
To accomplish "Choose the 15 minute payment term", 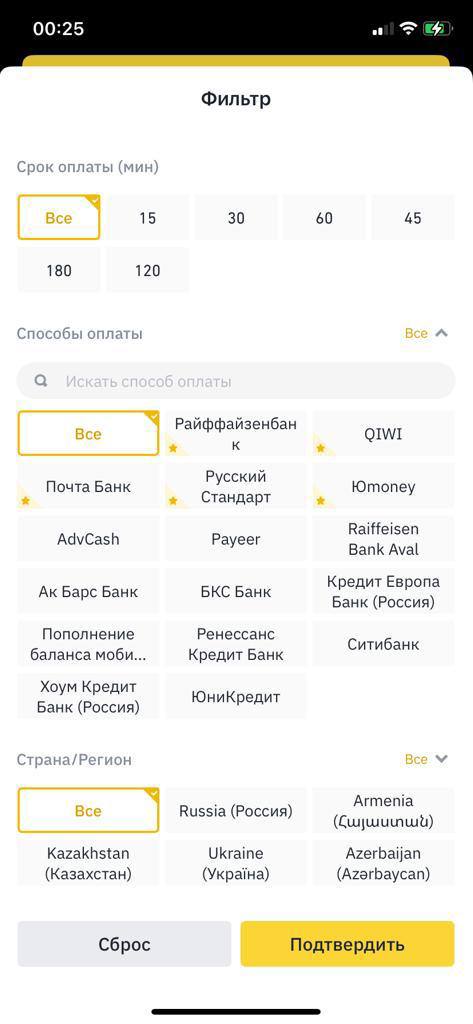I will 148,217.
